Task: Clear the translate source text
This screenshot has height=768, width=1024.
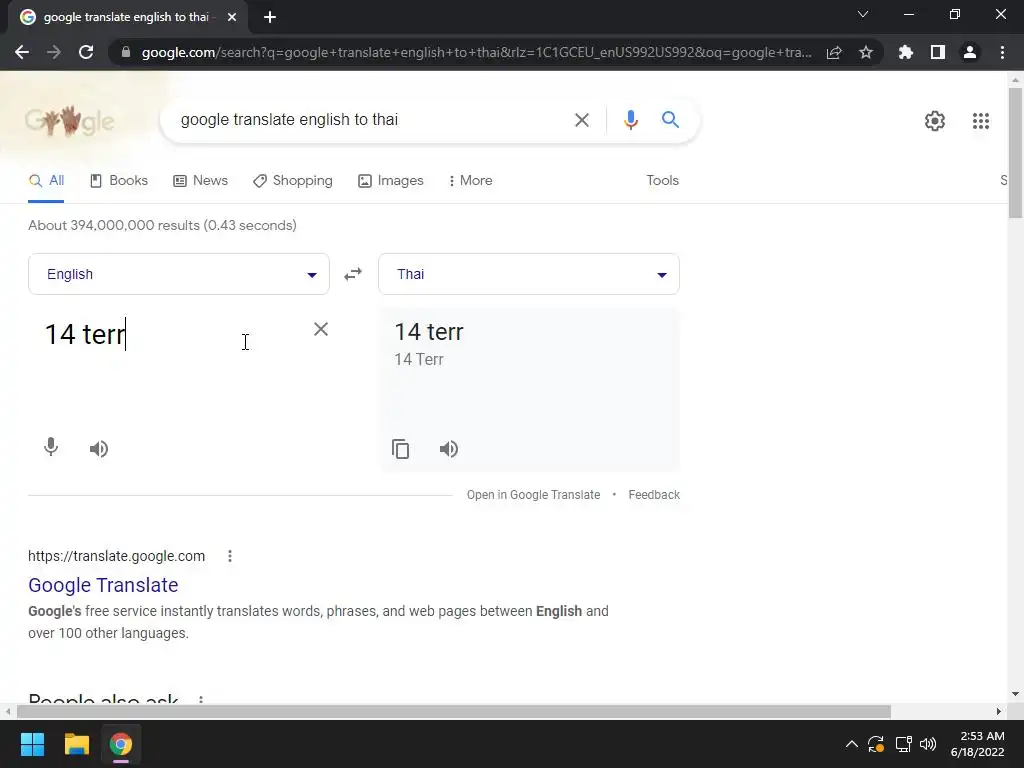Action: tap(321, 329)
